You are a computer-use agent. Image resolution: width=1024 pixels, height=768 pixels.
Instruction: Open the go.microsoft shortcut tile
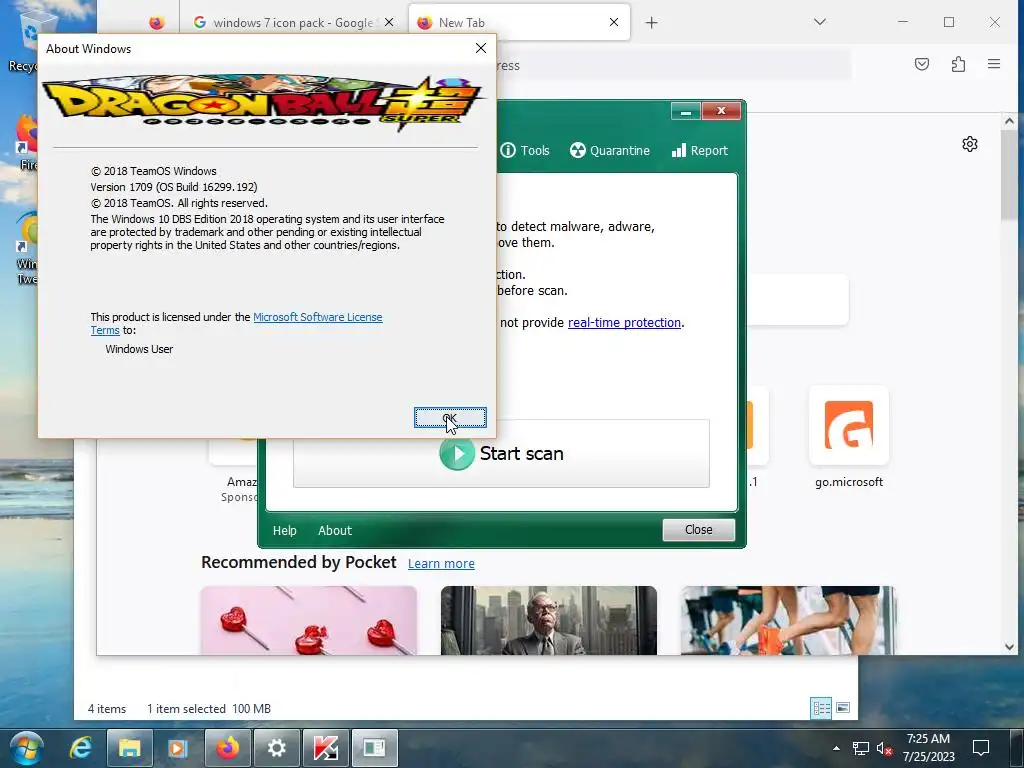click(x=848, y=437)
